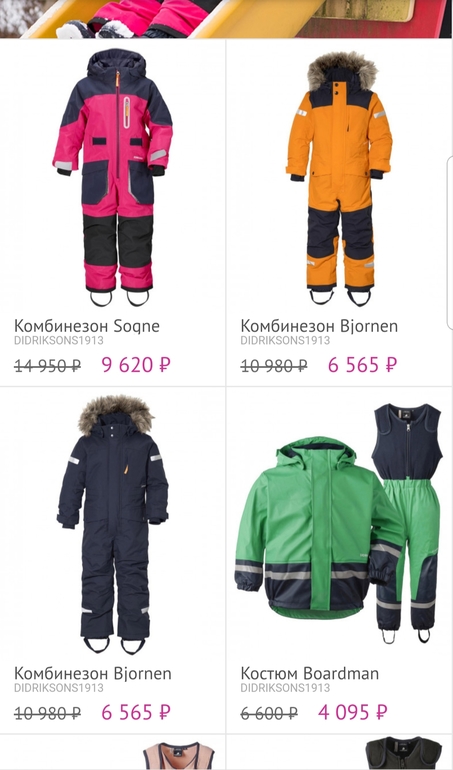Click the 9 620 ₽ sale price
453x770 pixels.
(136, 365)
